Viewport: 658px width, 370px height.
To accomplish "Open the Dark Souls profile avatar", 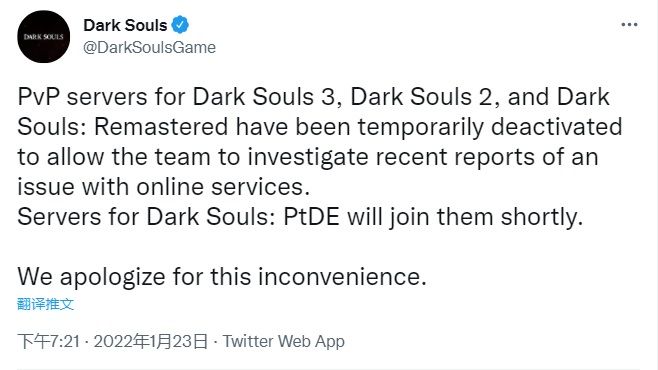I will (x=44, y=37).
